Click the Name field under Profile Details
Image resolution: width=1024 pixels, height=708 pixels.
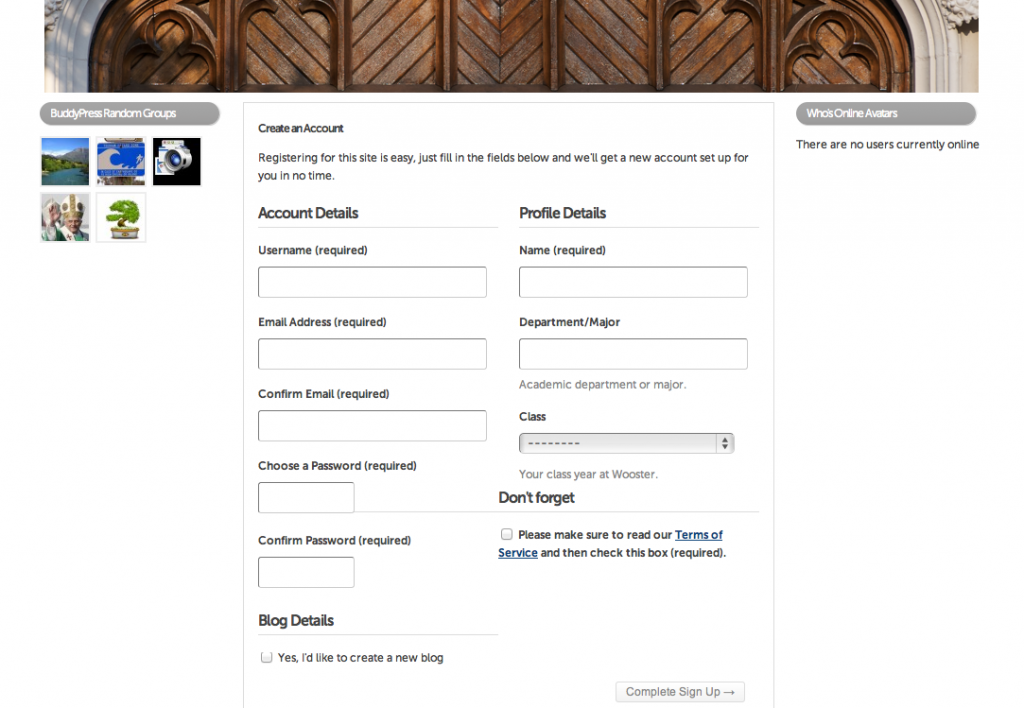633,282
